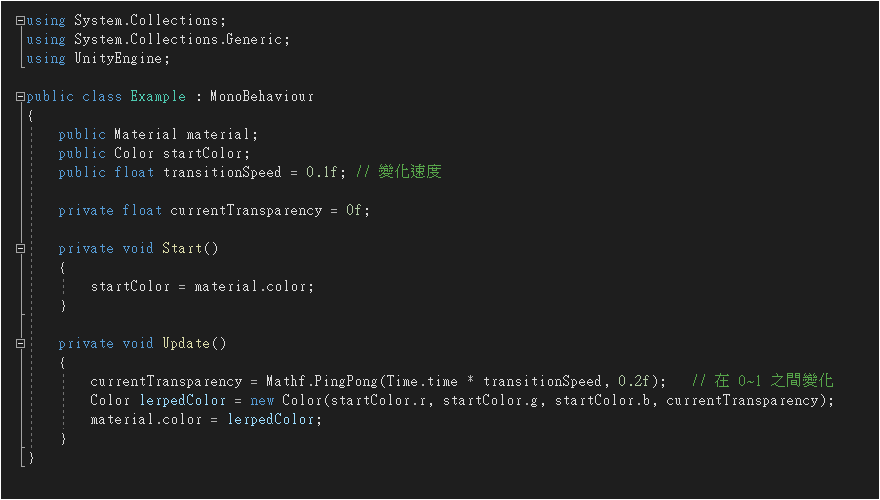Click the Start method name
Screen dimensions: 880x500
coord(182,249)
